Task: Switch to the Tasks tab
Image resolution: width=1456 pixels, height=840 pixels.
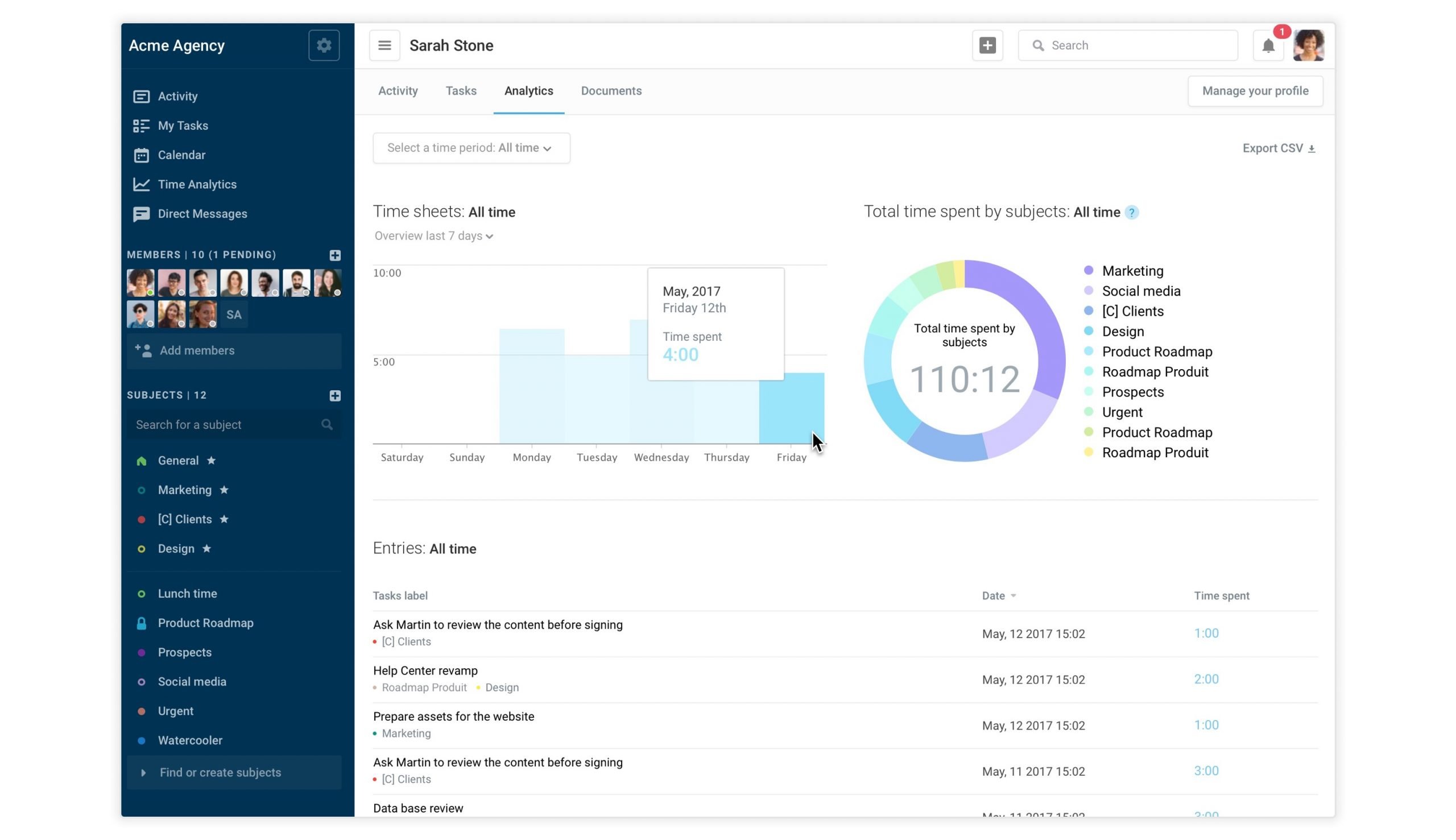Action: pyautogui.click(x=461, y=91)
